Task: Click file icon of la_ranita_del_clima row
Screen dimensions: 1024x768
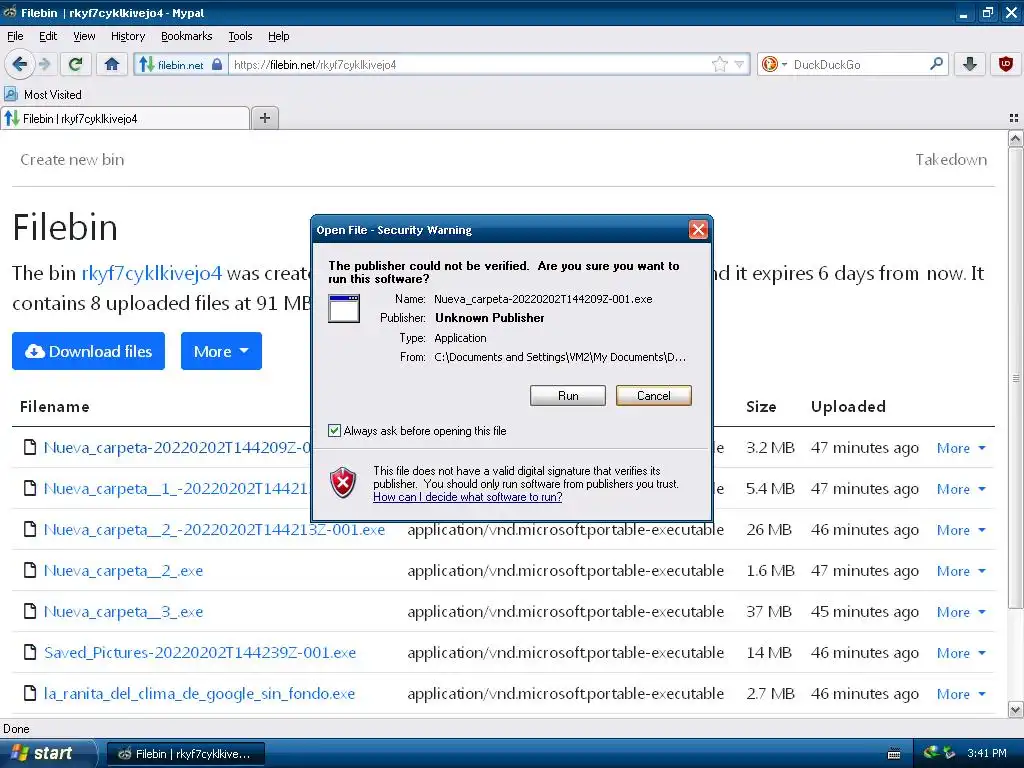Action: click(29, 694)
